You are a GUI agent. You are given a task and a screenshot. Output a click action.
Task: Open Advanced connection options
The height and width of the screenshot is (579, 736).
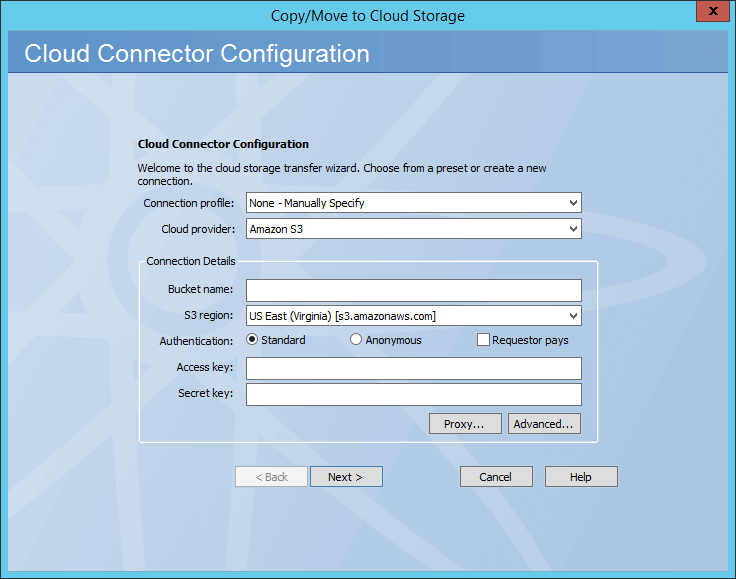(543, 424)
